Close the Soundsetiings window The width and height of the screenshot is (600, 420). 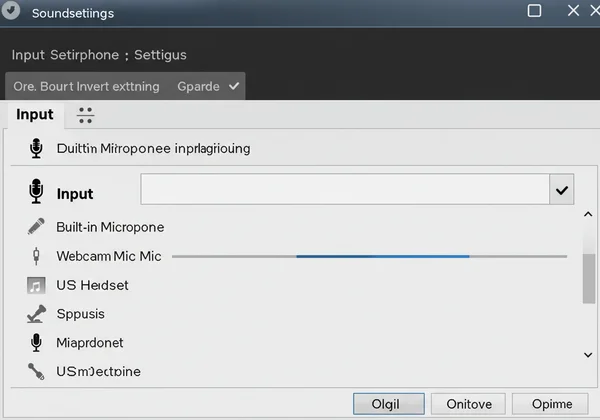(x=573, y=10)
